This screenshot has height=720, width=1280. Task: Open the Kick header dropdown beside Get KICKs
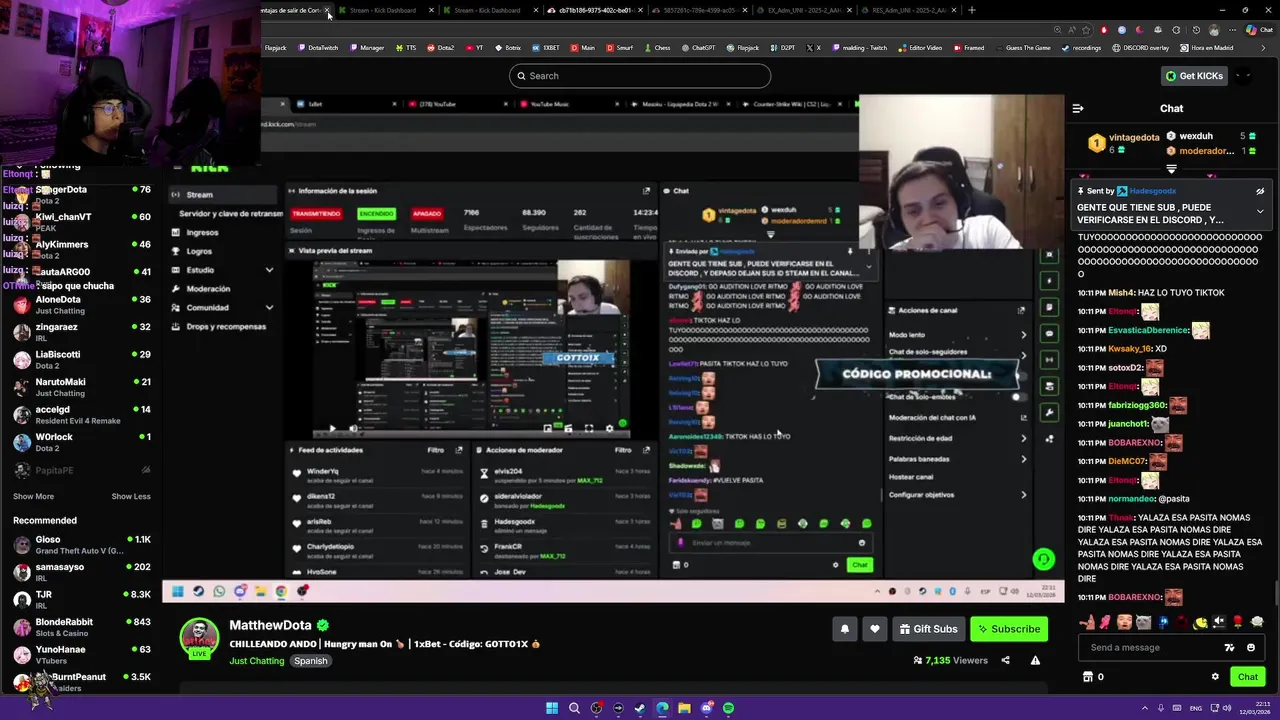[x=1244, y=76]
